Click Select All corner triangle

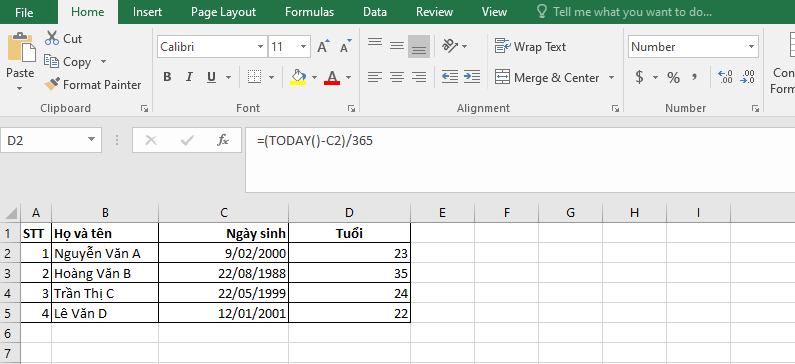(11, 213)
